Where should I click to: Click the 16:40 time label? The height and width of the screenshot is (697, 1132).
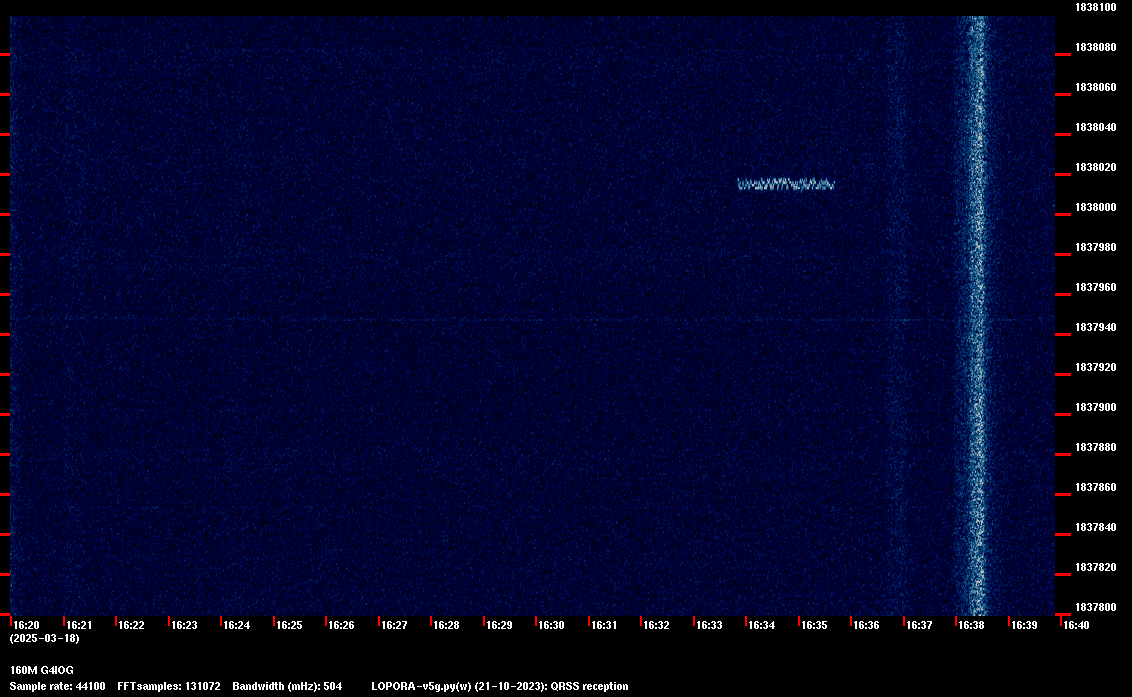pyautogui.click(x=1076, y=625)
